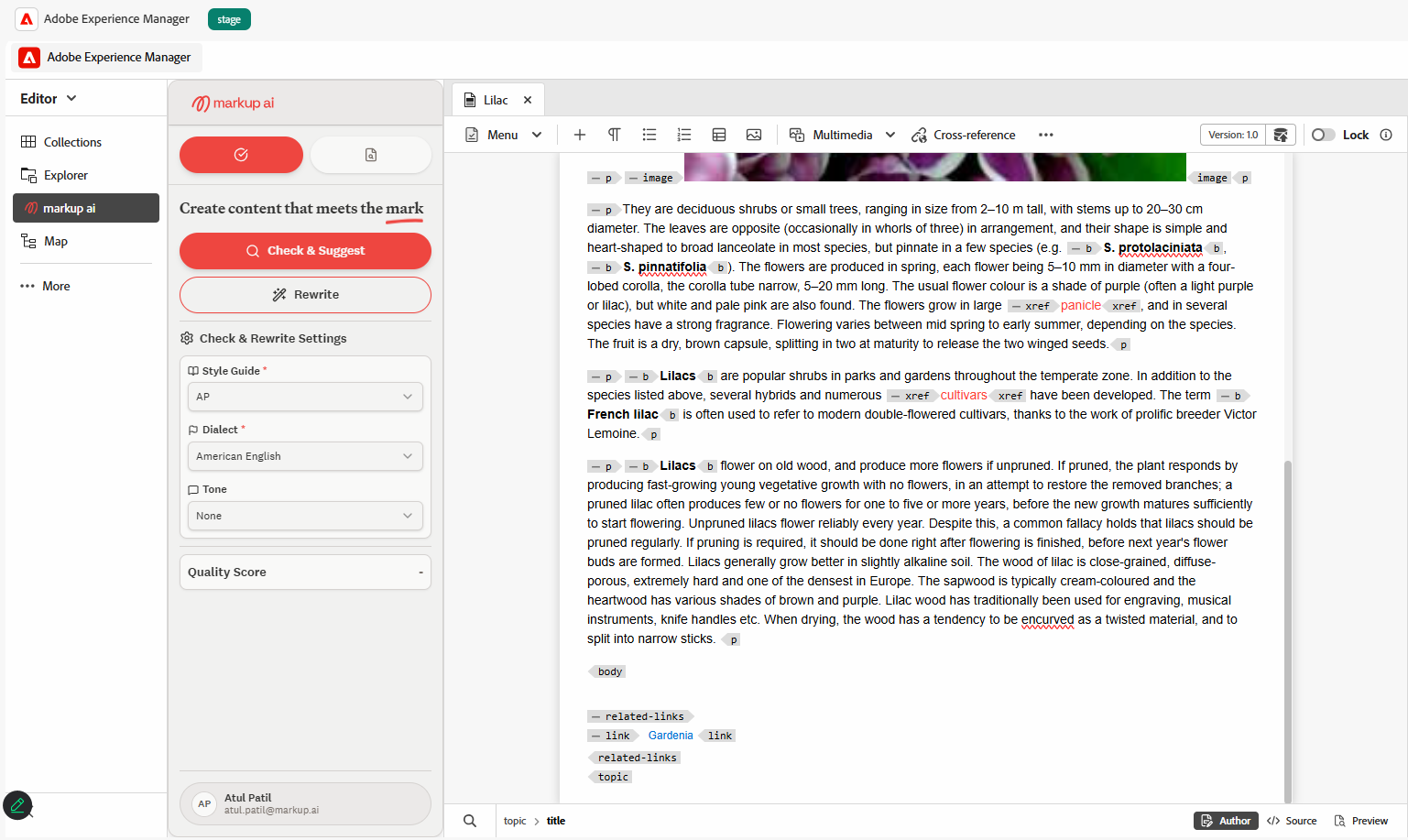The image size is (1408, 840).
Task: Click the markup ai logo header
Action: point(234,104)
